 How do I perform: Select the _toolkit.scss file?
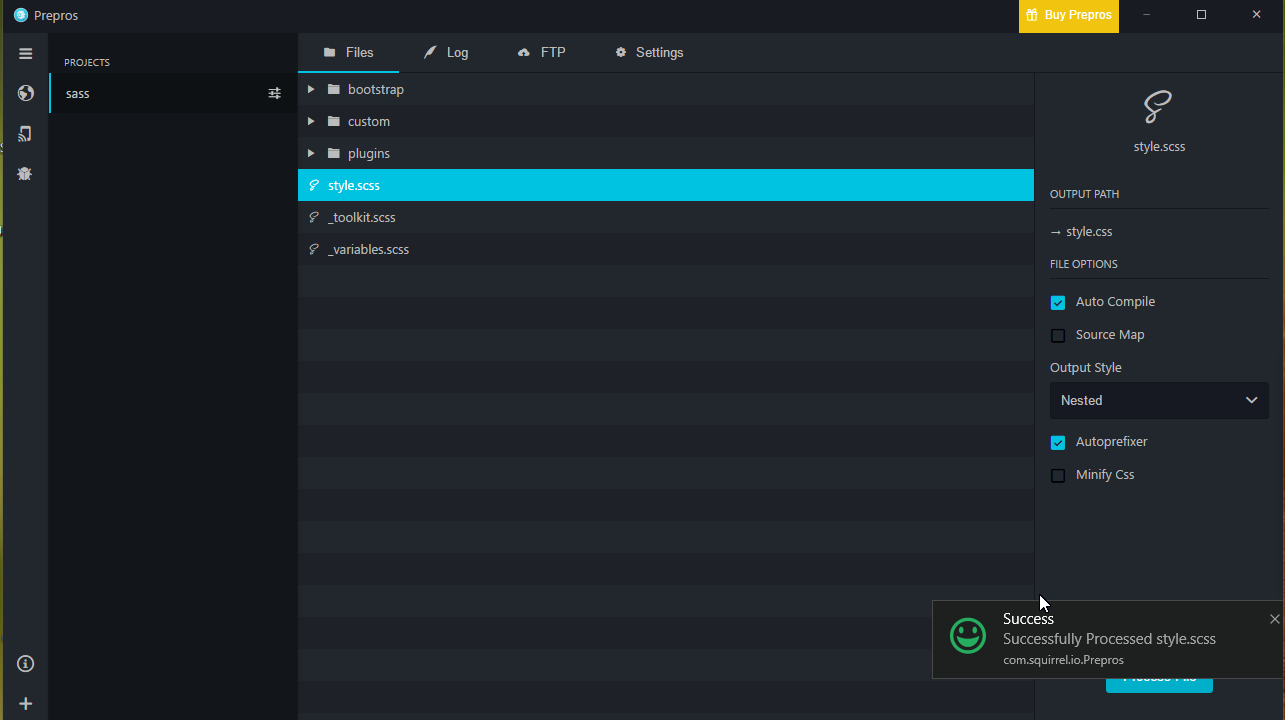click(x=666, y=217)
